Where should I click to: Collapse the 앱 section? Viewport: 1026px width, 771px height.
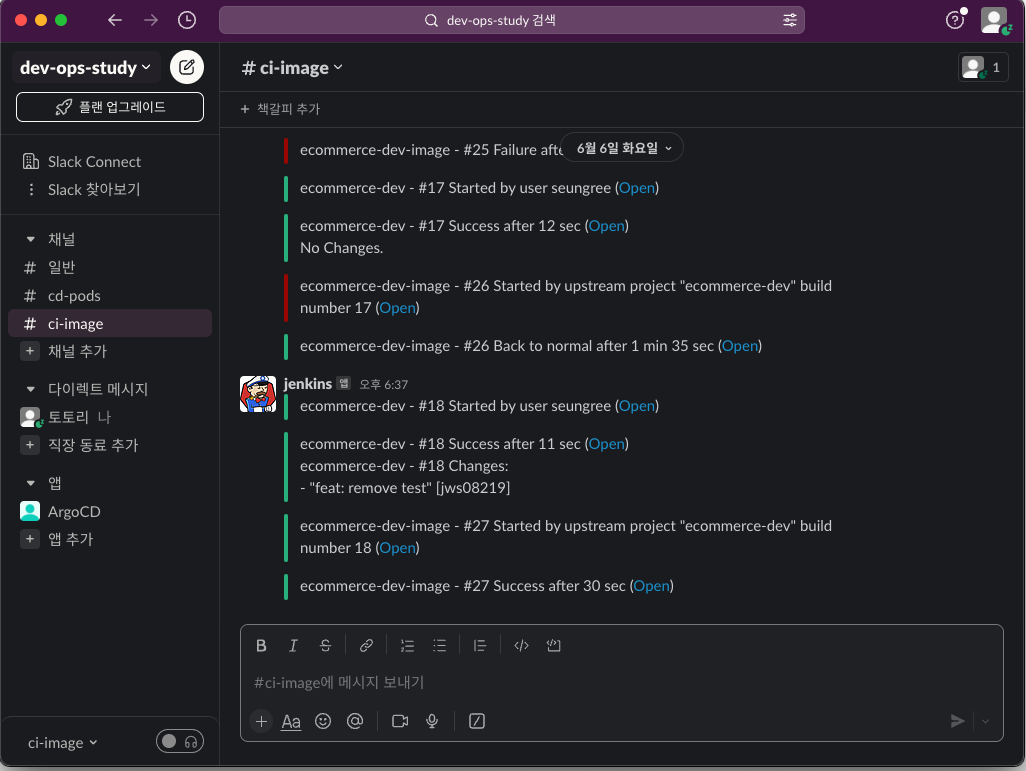(30, 483)
